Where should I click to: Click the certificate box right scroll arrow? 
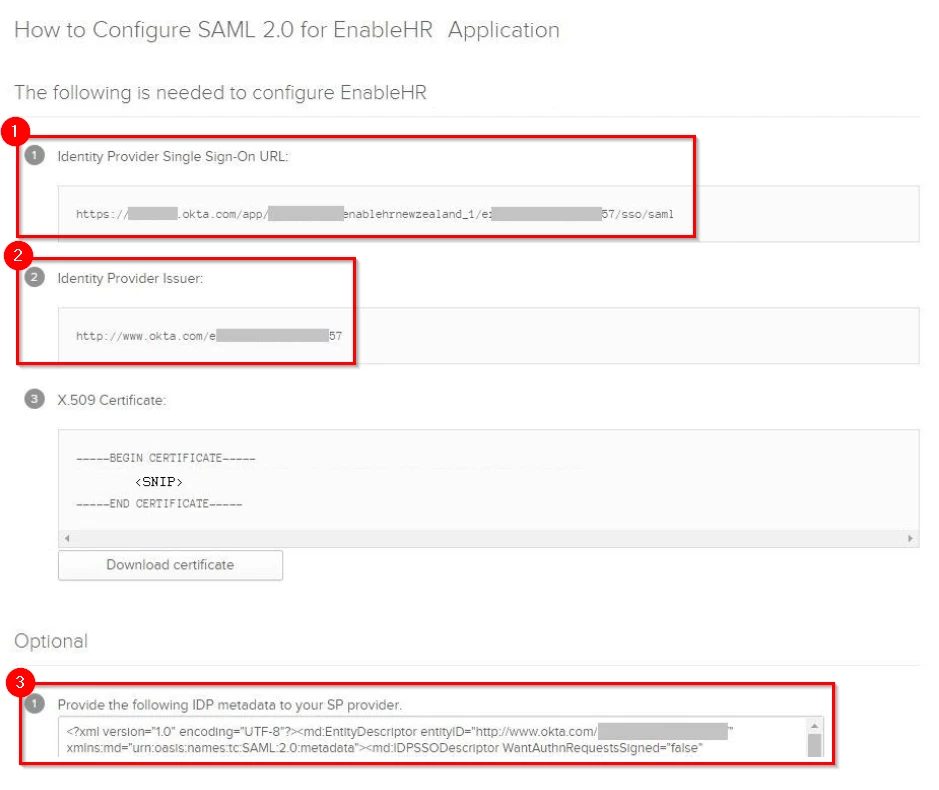(910, 538)
